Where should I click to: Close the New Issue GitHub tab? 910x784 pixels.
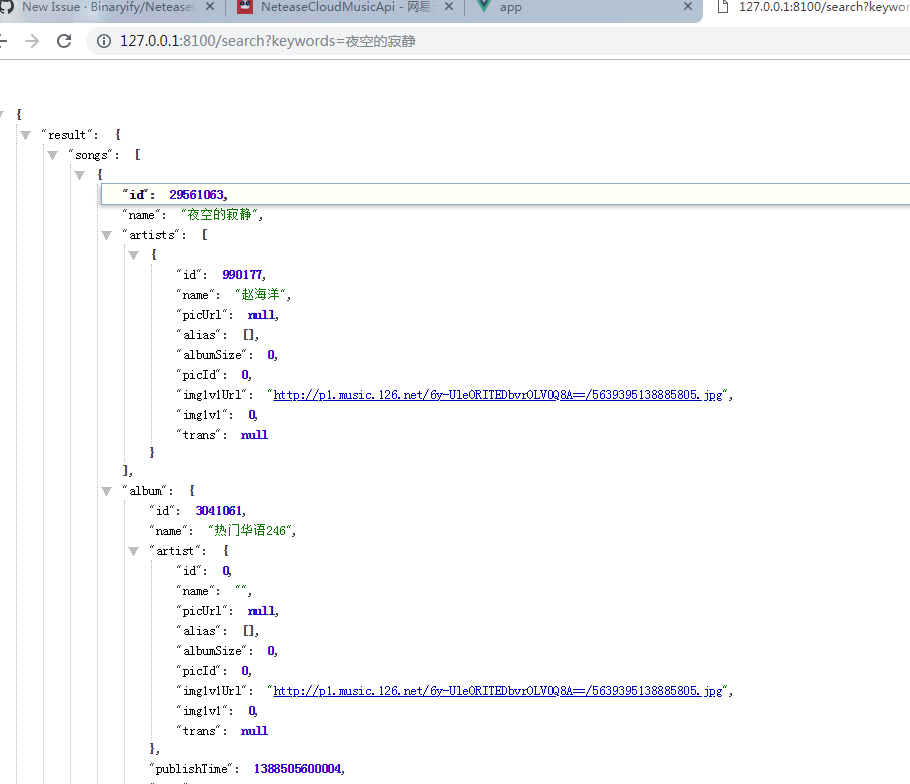tap(210, 6)
